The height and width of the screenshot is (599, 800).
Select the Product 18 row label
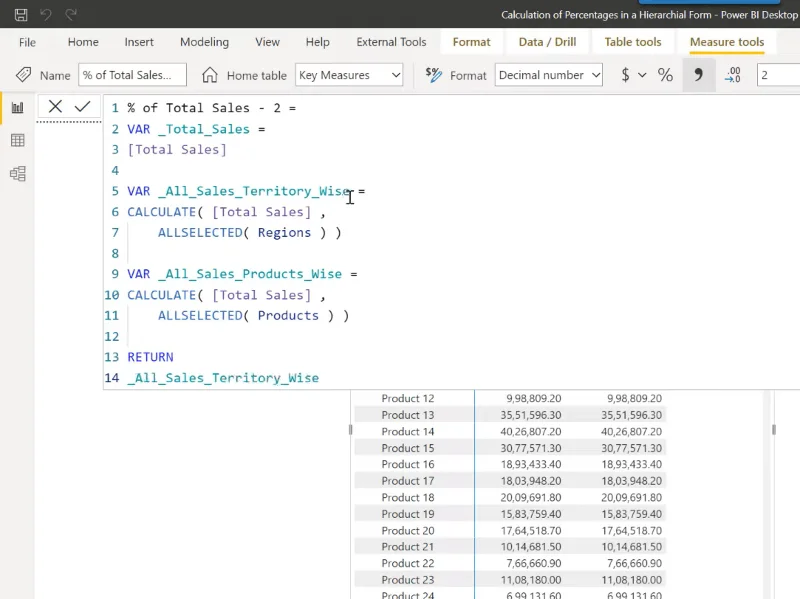(x=408, y=497)
